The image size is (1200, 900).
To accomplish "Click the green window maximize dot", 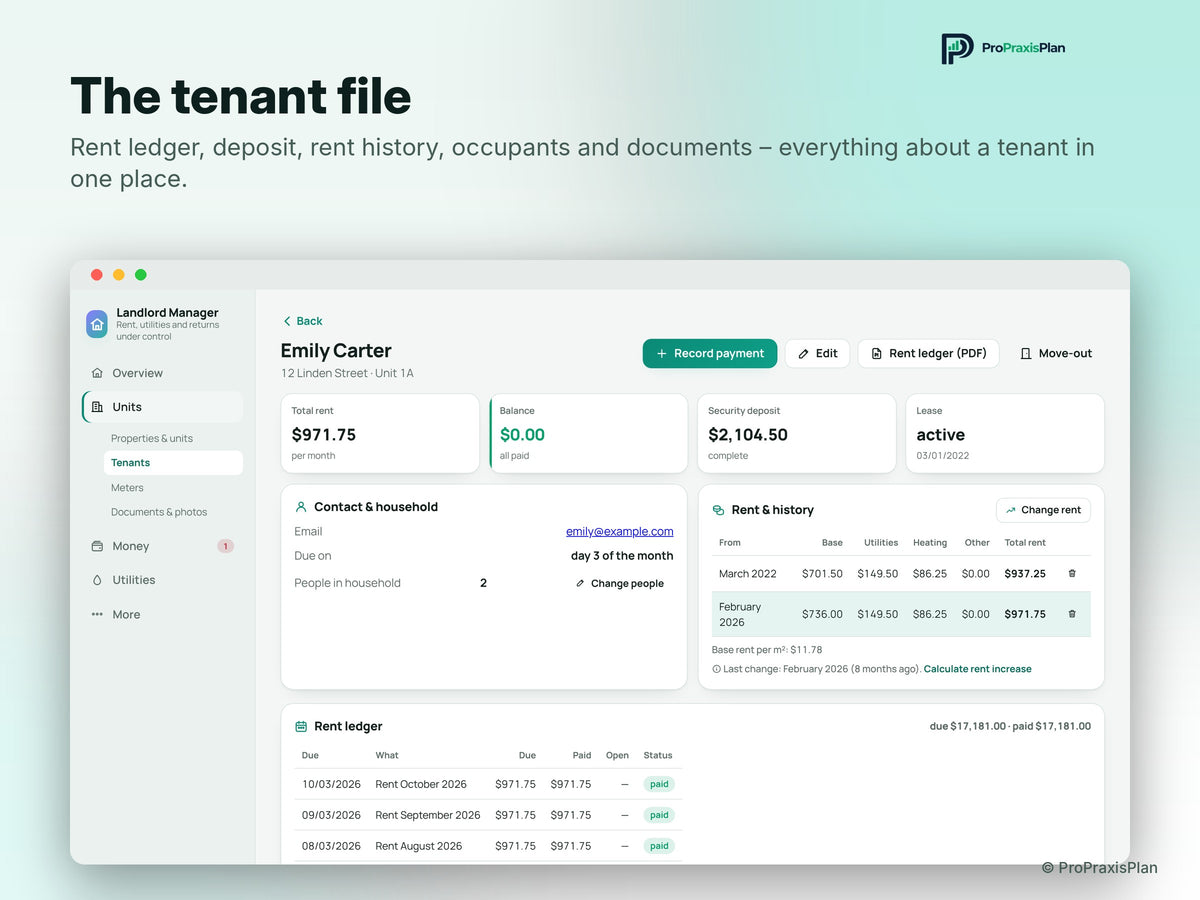I will (x=141, y=275).
